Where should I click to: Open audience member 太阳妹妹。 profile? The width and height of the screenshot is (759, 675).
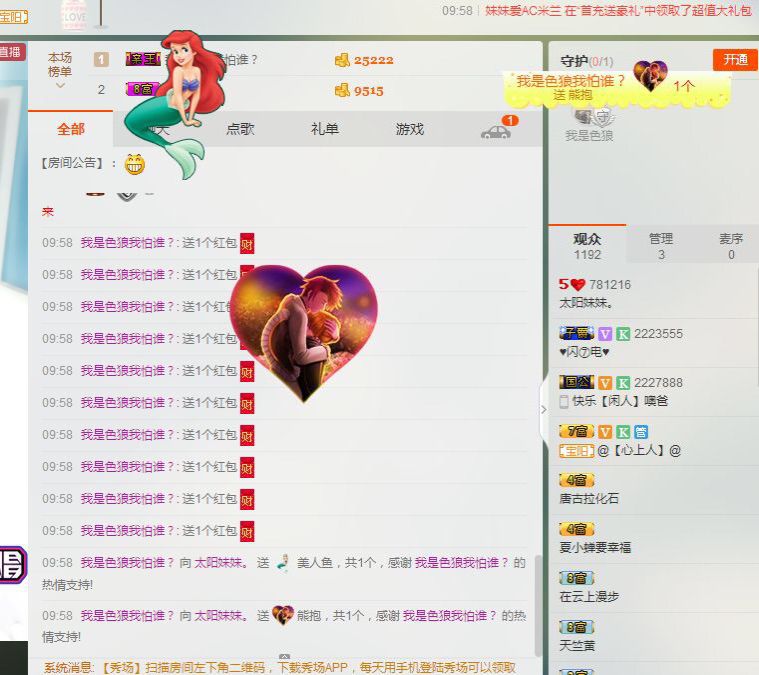pyautogui.click(x=587, y=303)
